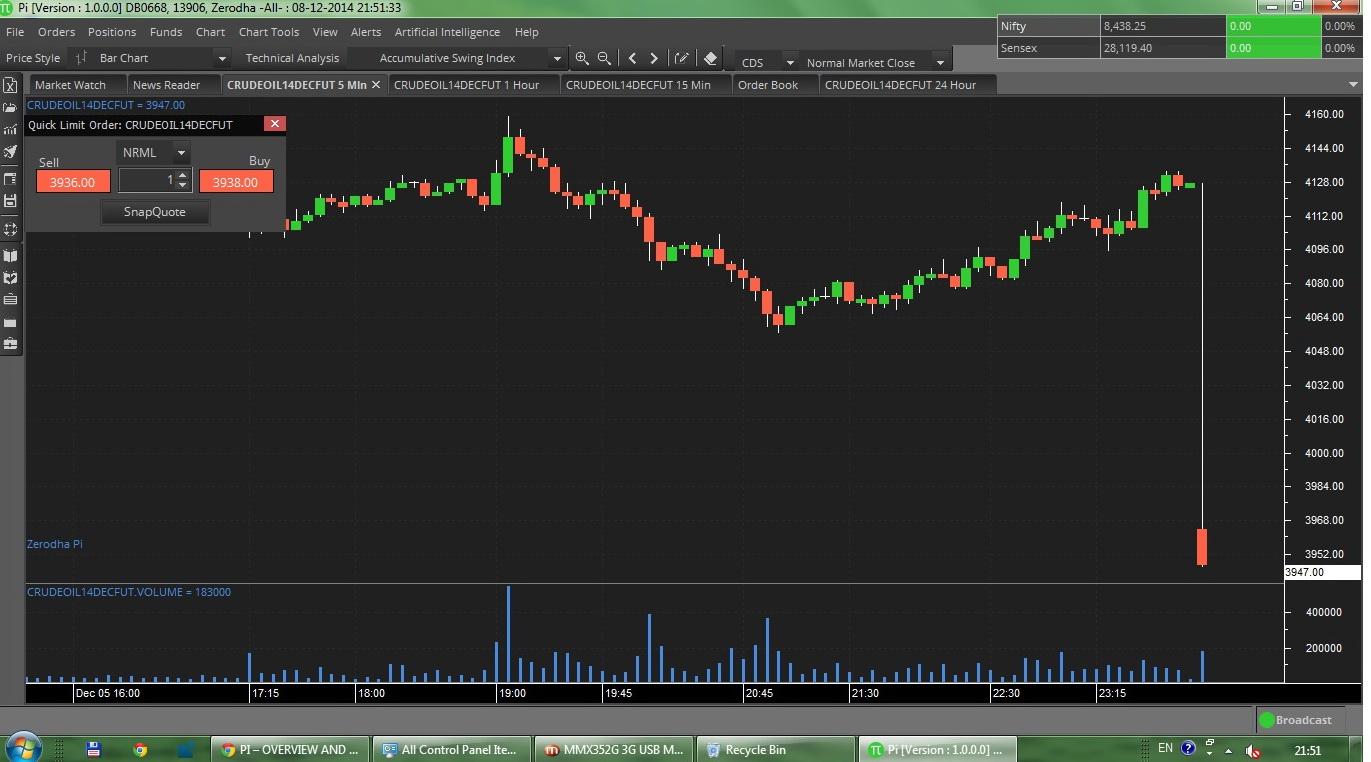This screenshot has height=762, width=1371.
Task: Click the muted volume icon in system tray
Action: coord(1253,750)
